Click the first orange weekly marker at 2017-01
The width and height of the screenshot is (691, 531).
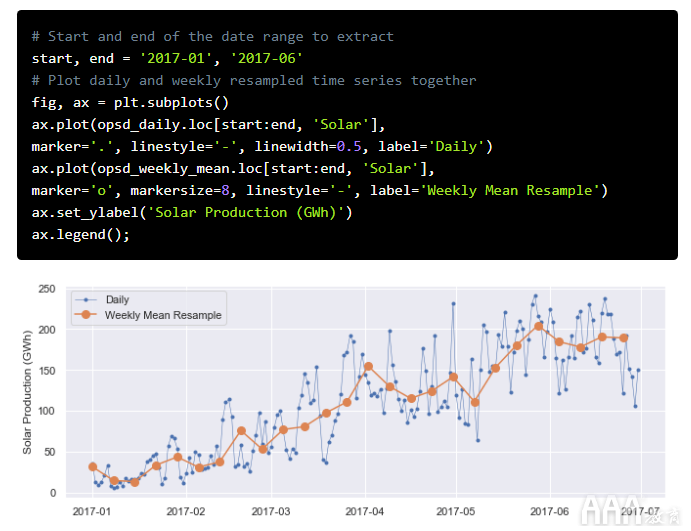click(93, 467)
